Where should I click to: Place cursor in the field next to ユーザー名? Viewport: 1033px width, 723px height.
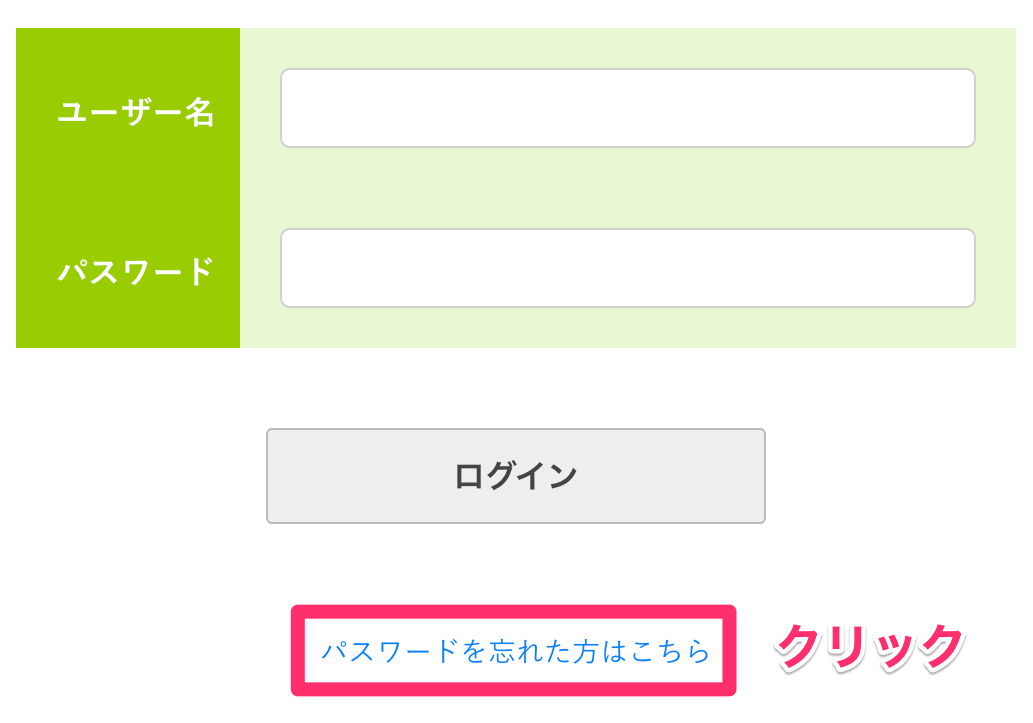point(627,108)
